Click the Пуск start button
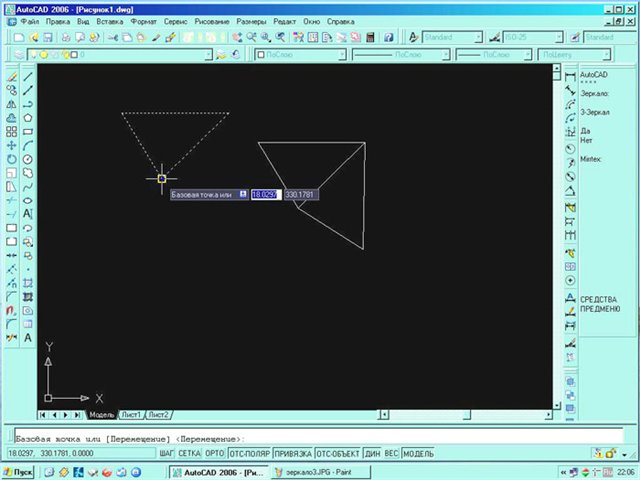 (x=20, y=469)
